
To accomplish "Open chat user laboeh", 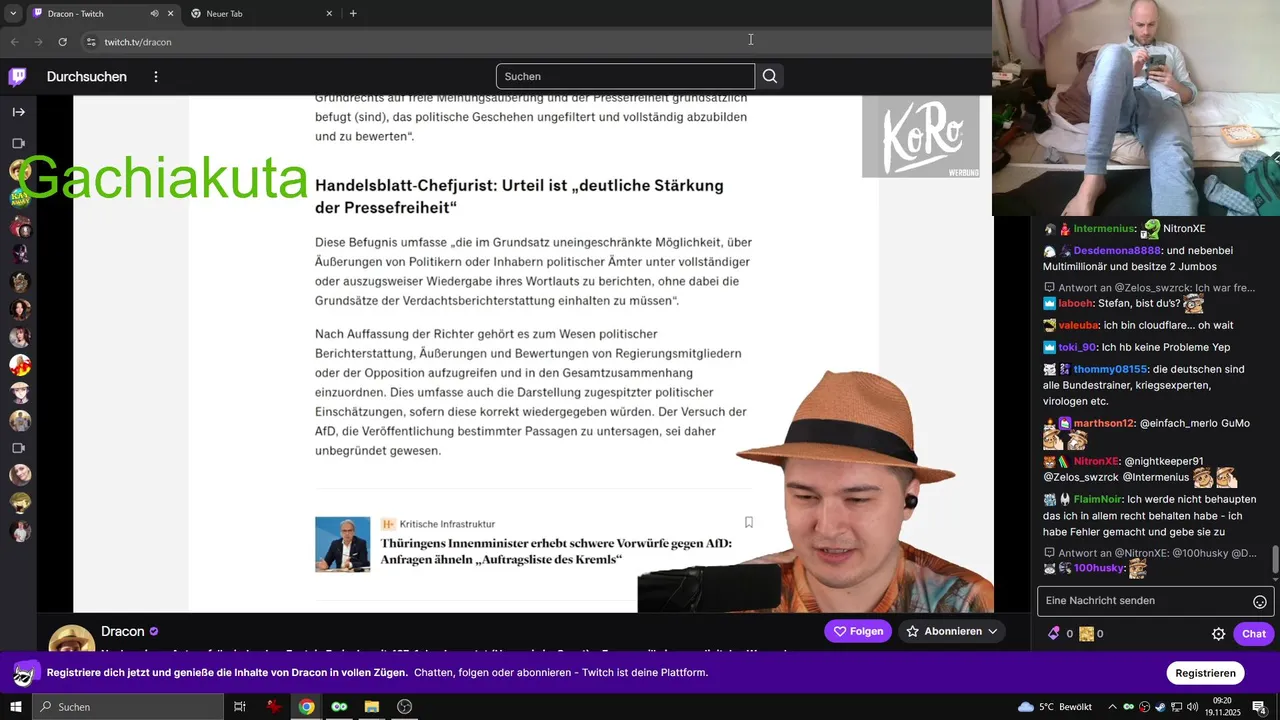I will click(x=1076, y=303).
